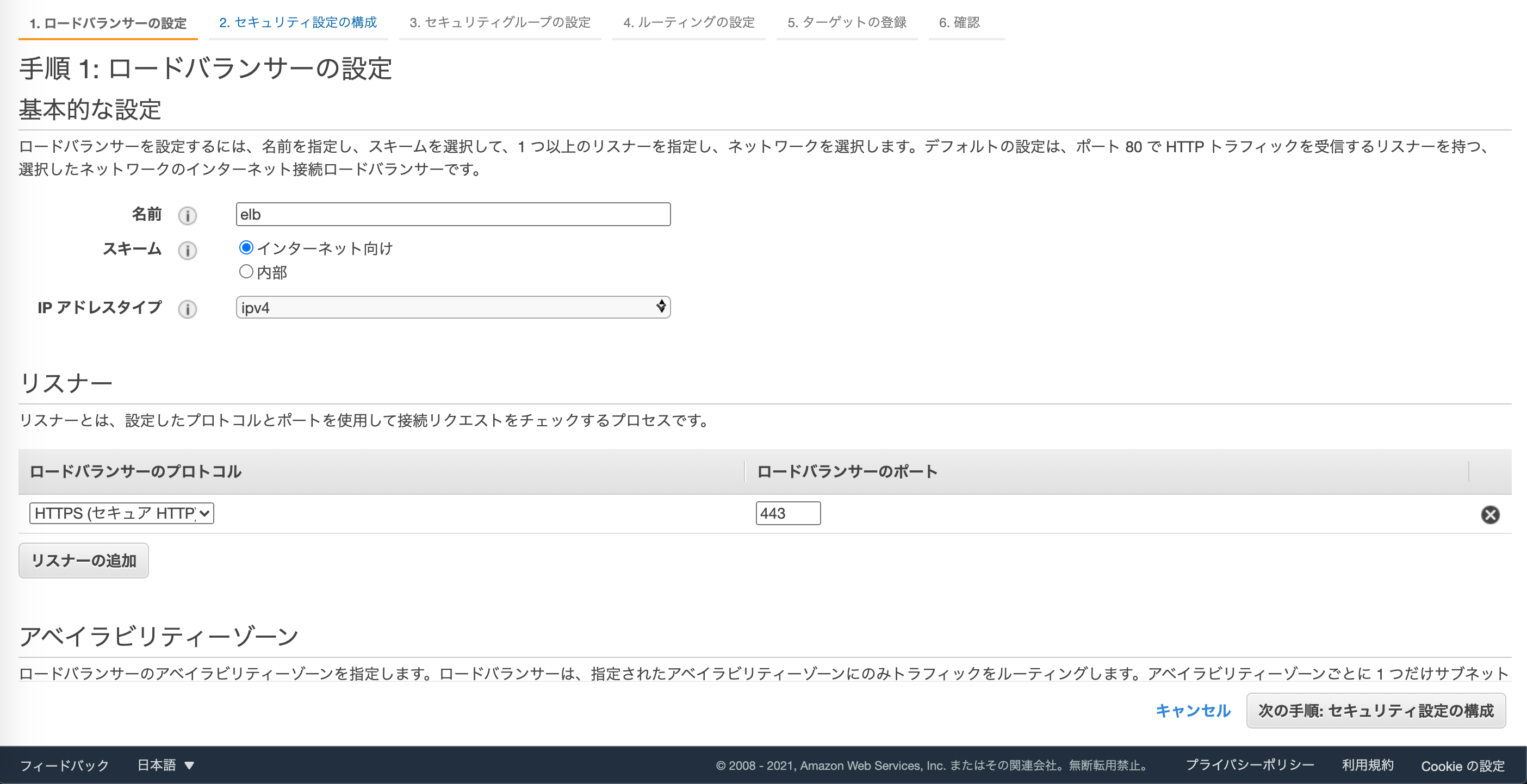This screenshot has width=1527, height=784.
Task: Open 3. セキュリティグループの設定 step tab
Action: (500, 22)
